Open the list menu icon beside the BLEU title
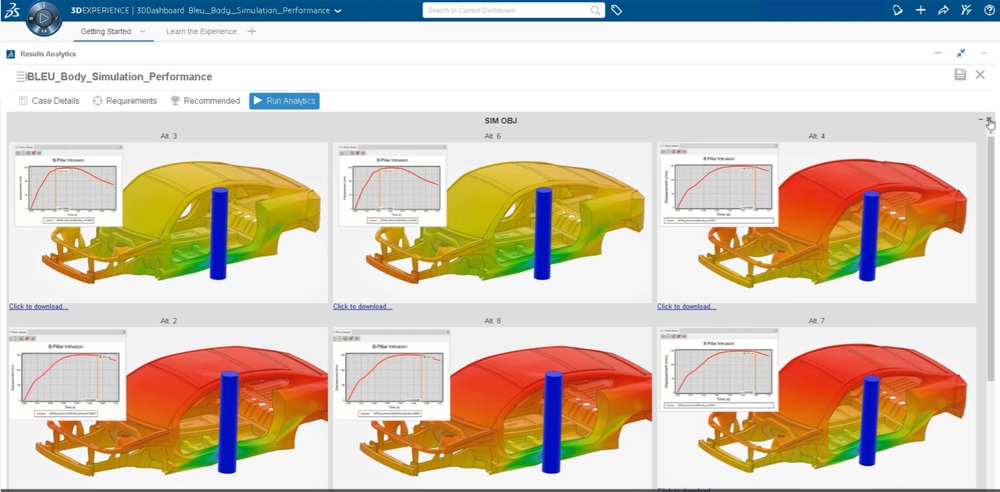1000x492 pixels. (21, 77)
